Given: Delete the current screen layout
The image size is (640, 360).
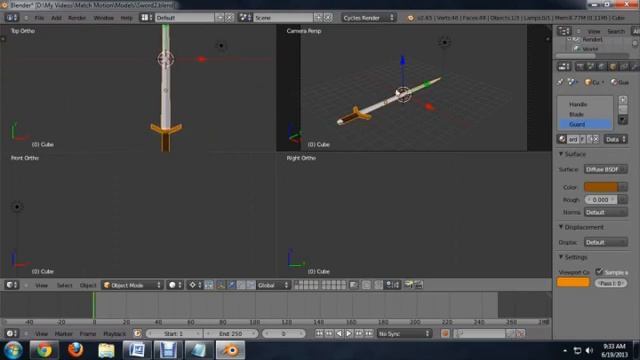Looking at the screenshot, I should coord(229,18).
